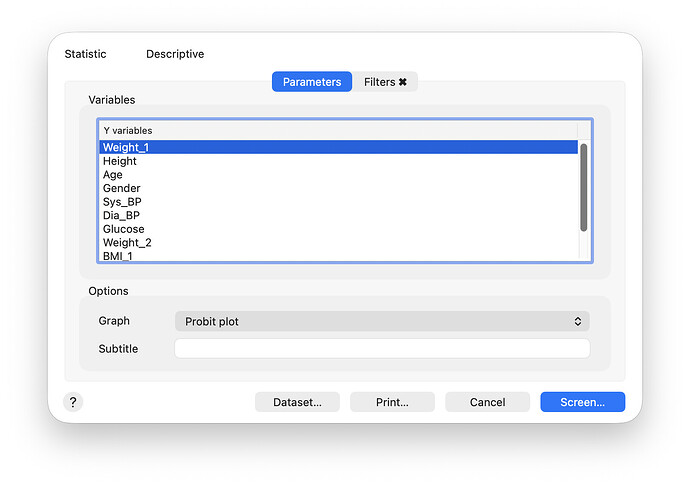
Task: Switch to the Parameters tab
Action: (x=311, y=82)
